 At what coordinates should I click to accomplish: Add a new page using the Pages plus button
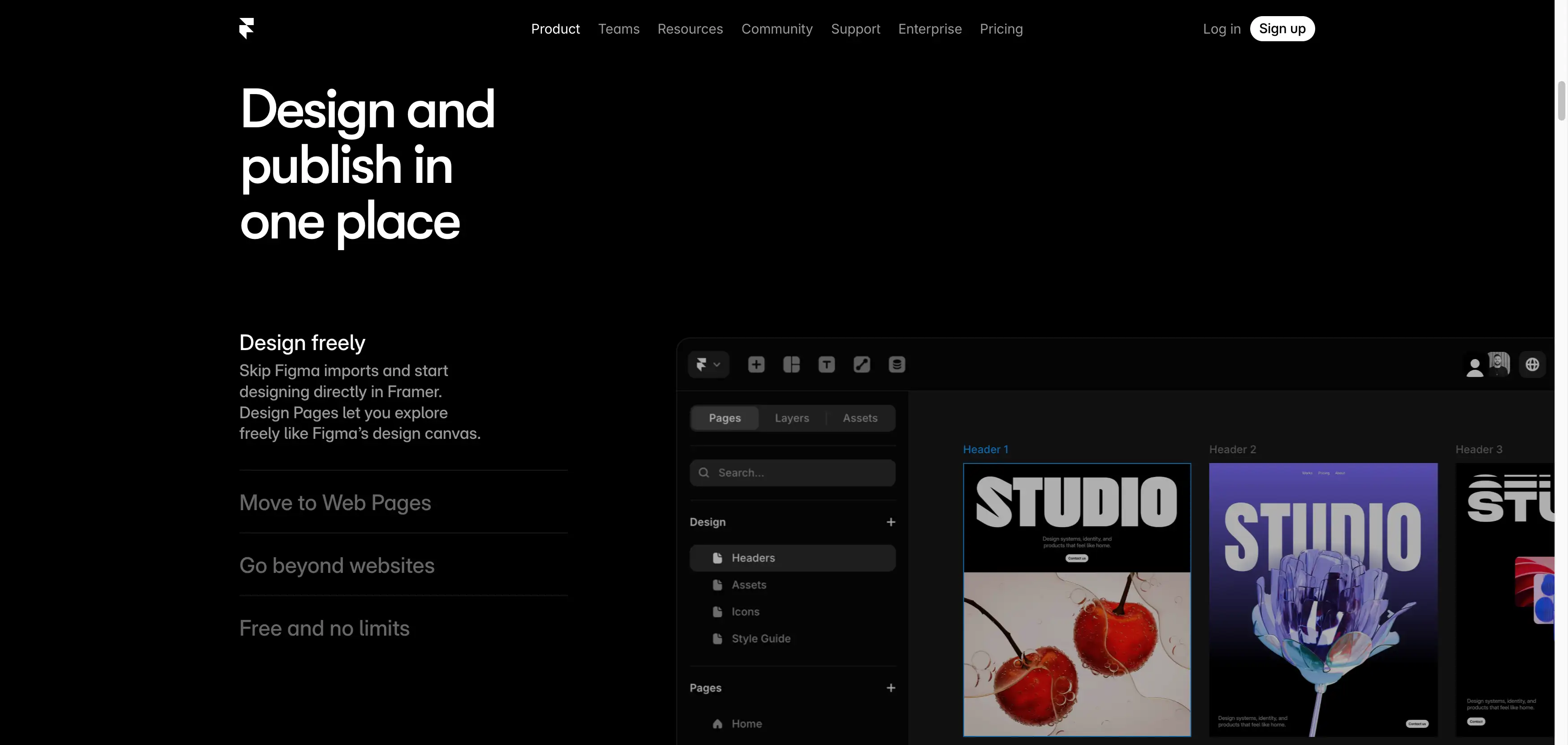pyautogui.click(x=891, y=688)
